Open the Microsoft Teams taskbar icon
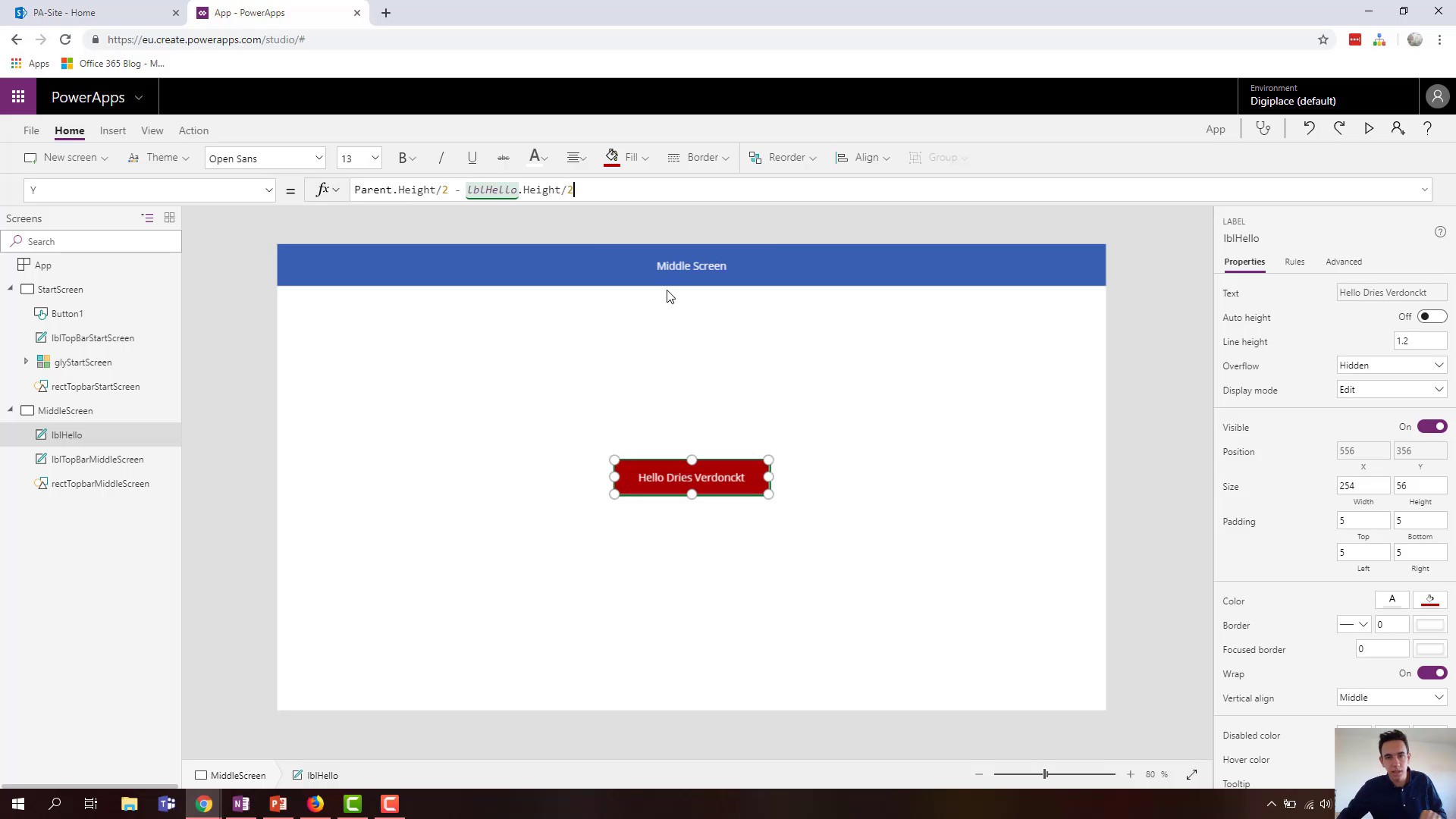Viewport: 1456px width, 819px height. coord(167,804)
